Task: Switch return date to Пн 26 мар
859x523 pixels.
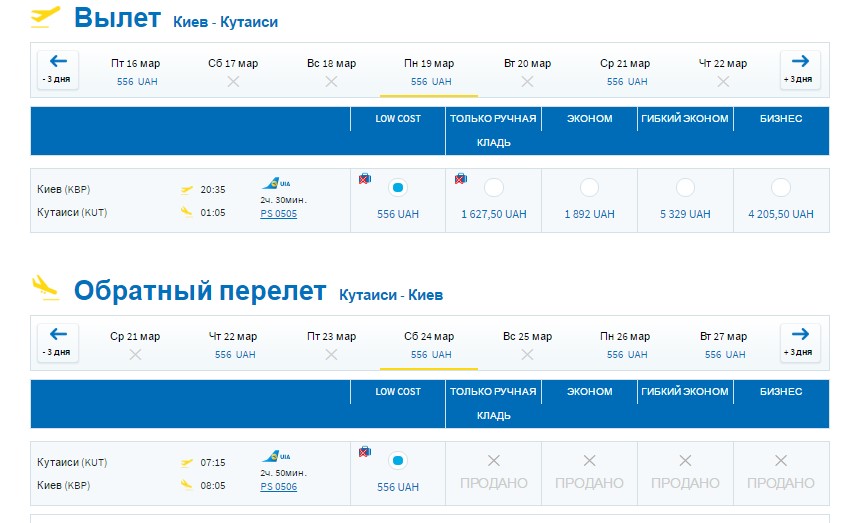Action: [625, 344]
